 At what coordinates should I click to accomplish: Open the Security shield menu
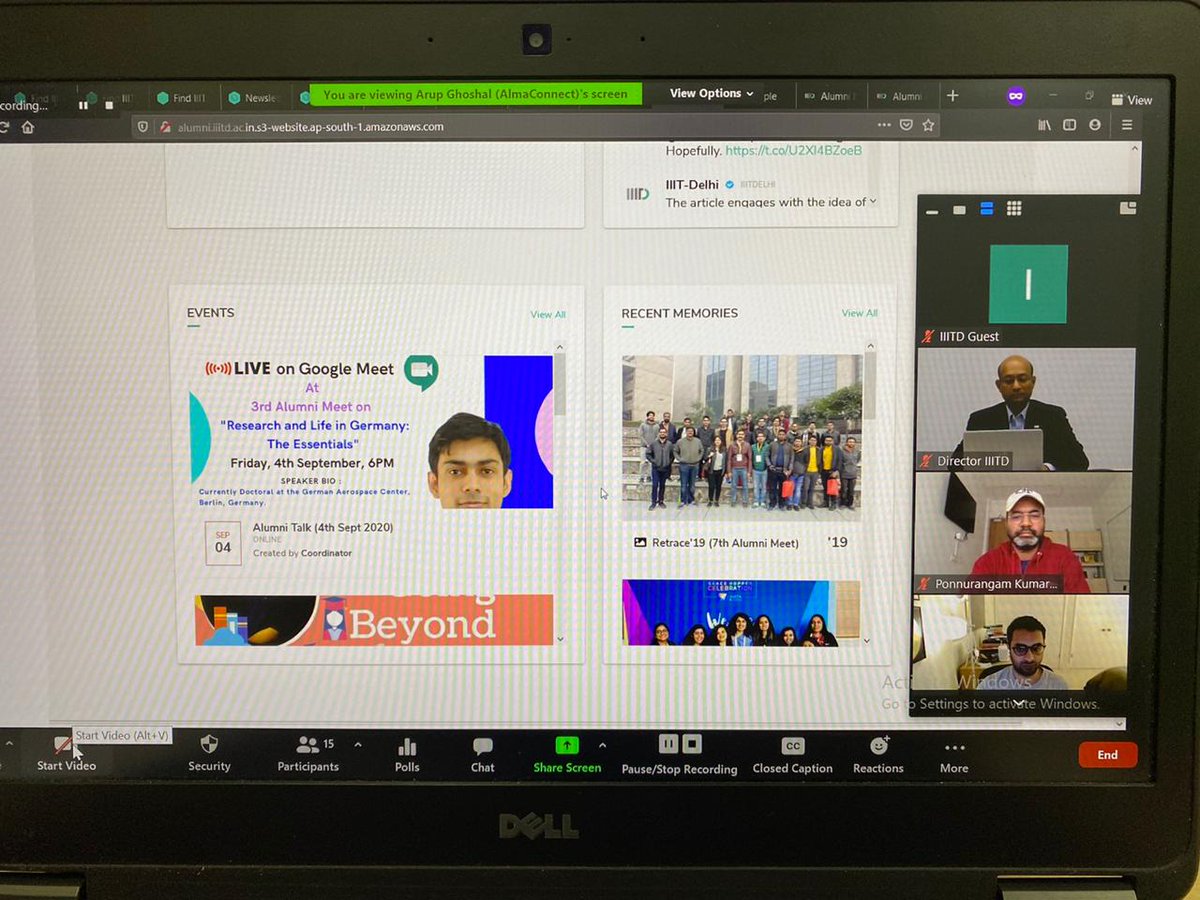[x=209, y=753]
